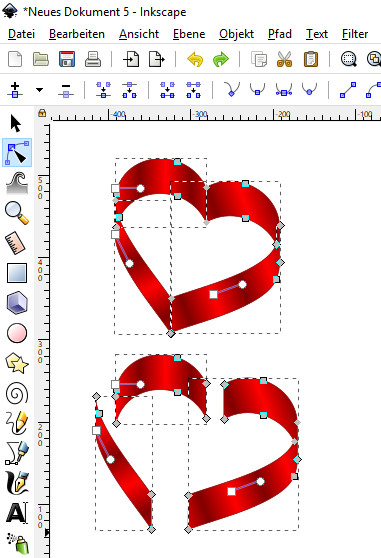Select the arrow Selector tool

point(16,123)
